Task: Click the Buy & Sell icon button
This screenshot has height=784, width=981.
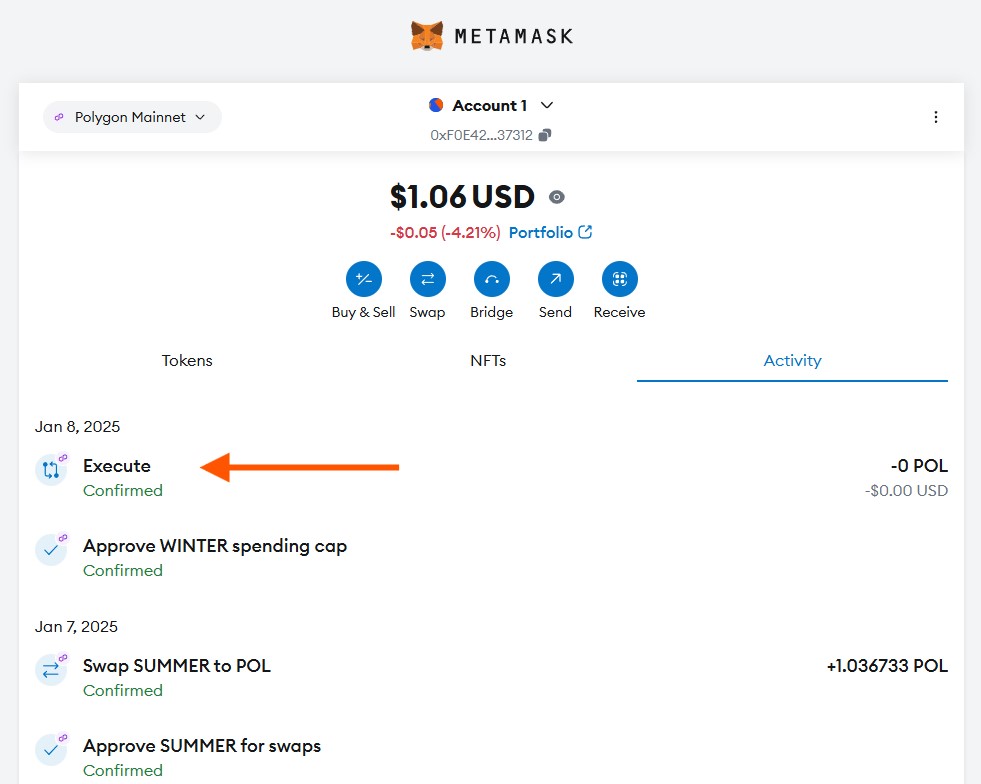Action: point(363,279)
